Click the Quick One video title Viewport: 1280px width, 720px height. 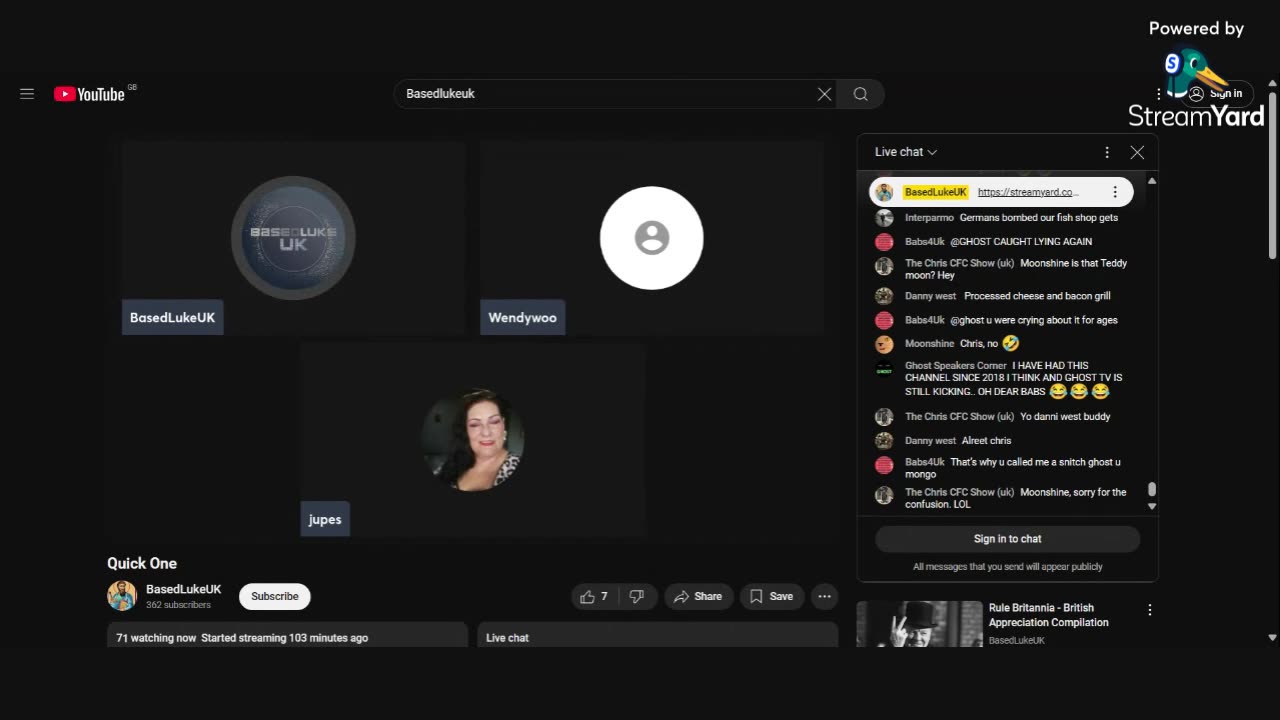pos(142,564)
